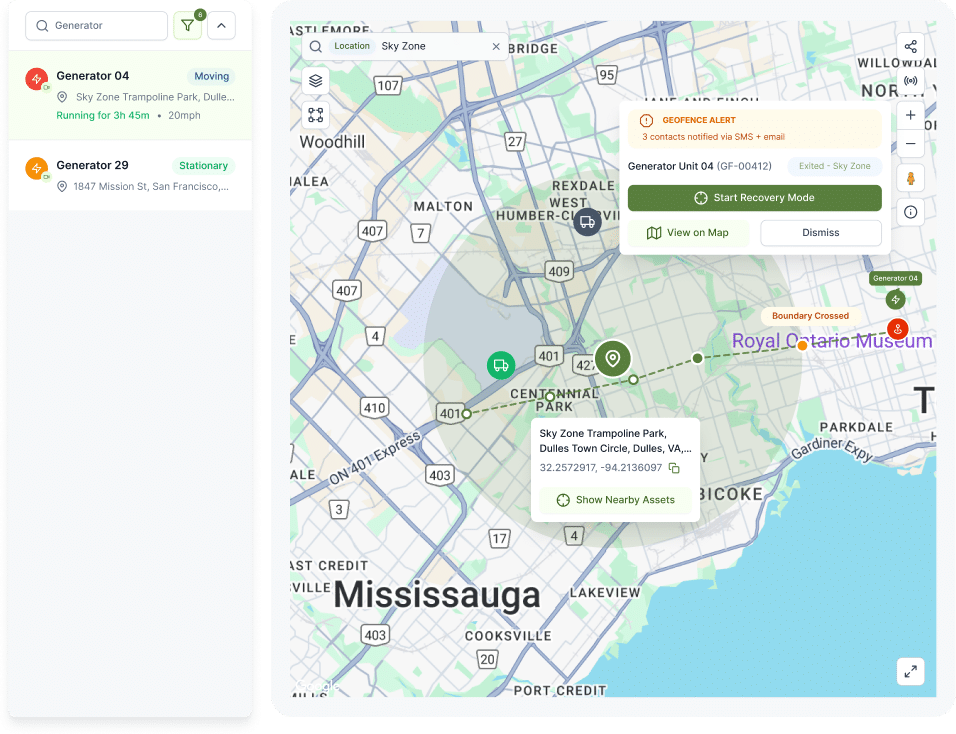
Task: Click Show Nearby Assets
Action: coord(615,500)
